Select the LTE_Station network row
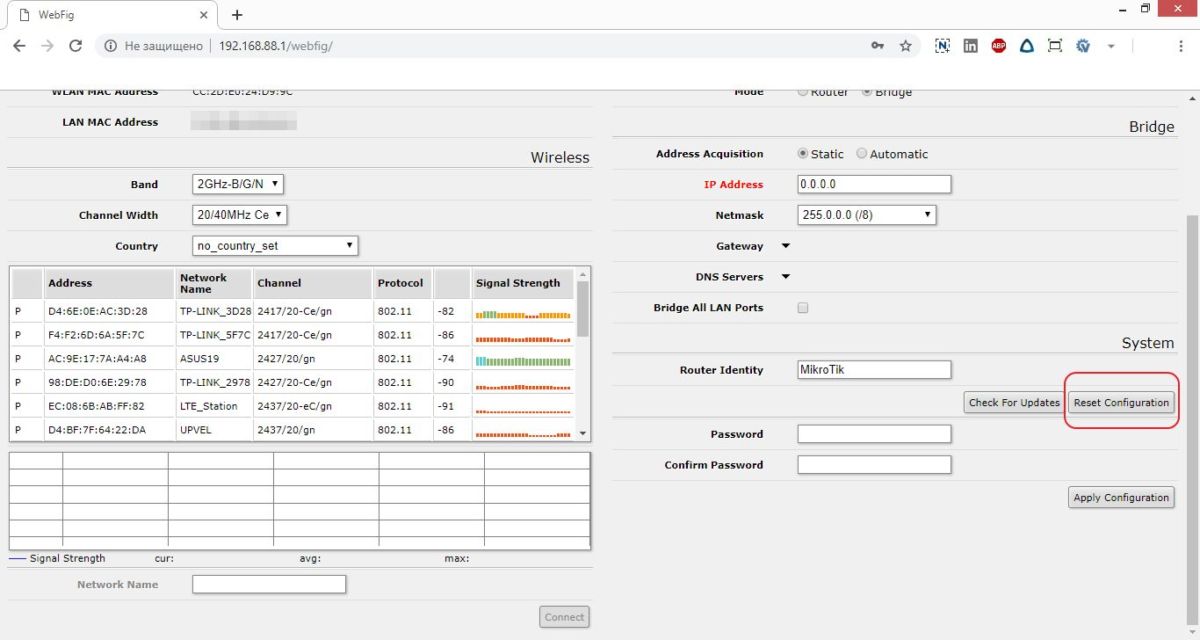The height and width of the screenshot is (640, 1200). pos(293,406)
